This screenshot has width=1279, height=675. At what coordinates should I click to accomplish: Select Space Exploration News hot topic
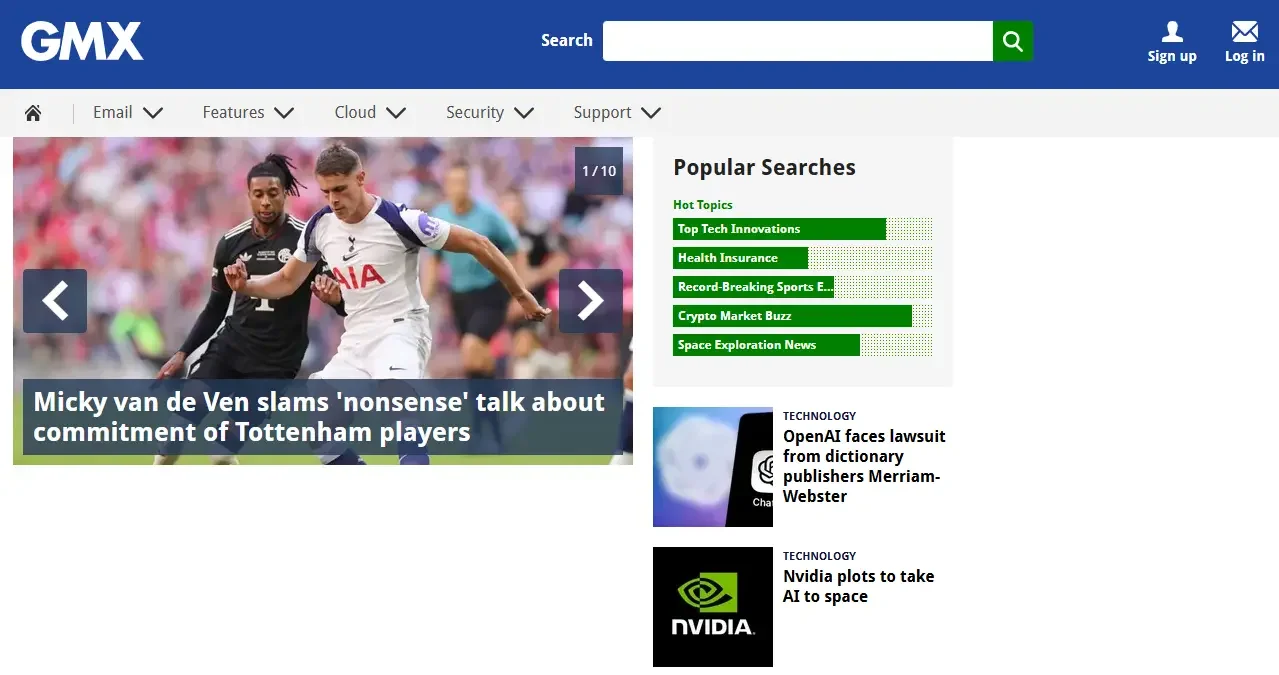[802, 345]
